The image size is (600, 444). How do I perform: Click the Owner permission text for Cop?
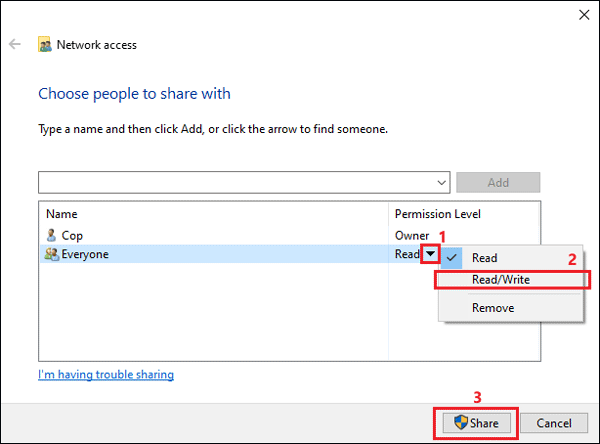coord(412,235)
